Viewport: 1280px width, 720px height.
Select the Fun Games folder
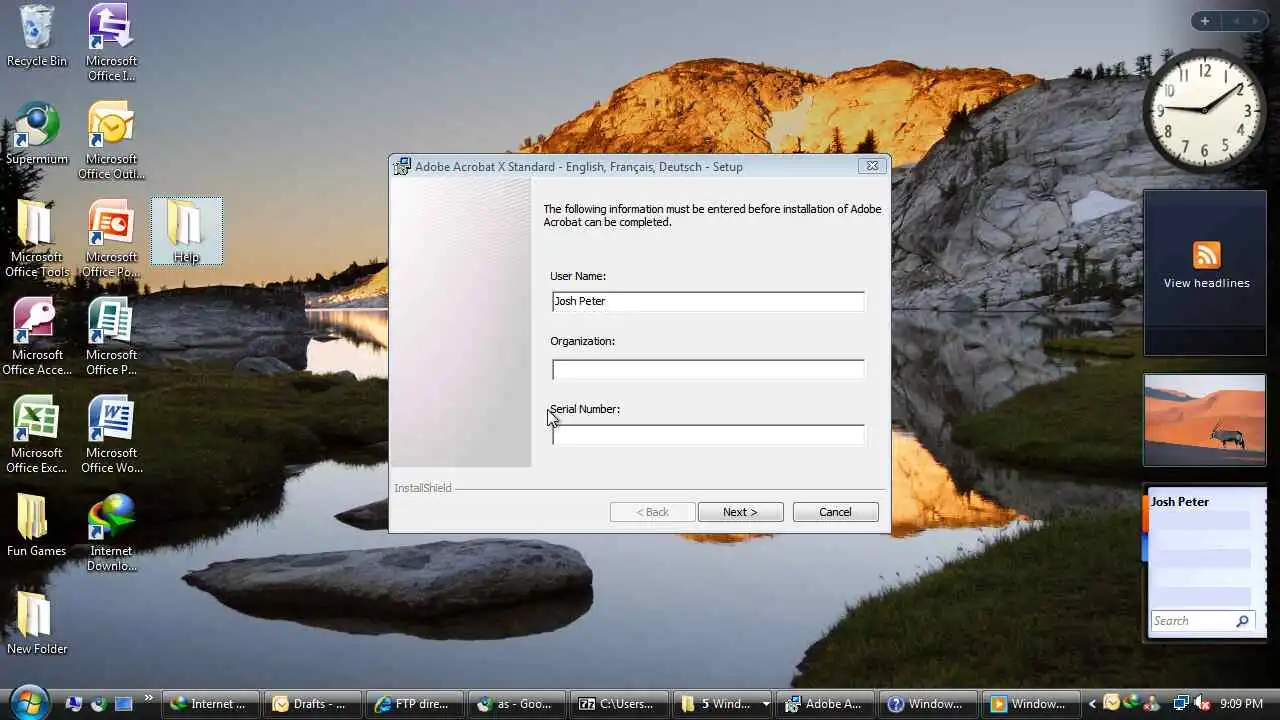click(x=37, y=526)
